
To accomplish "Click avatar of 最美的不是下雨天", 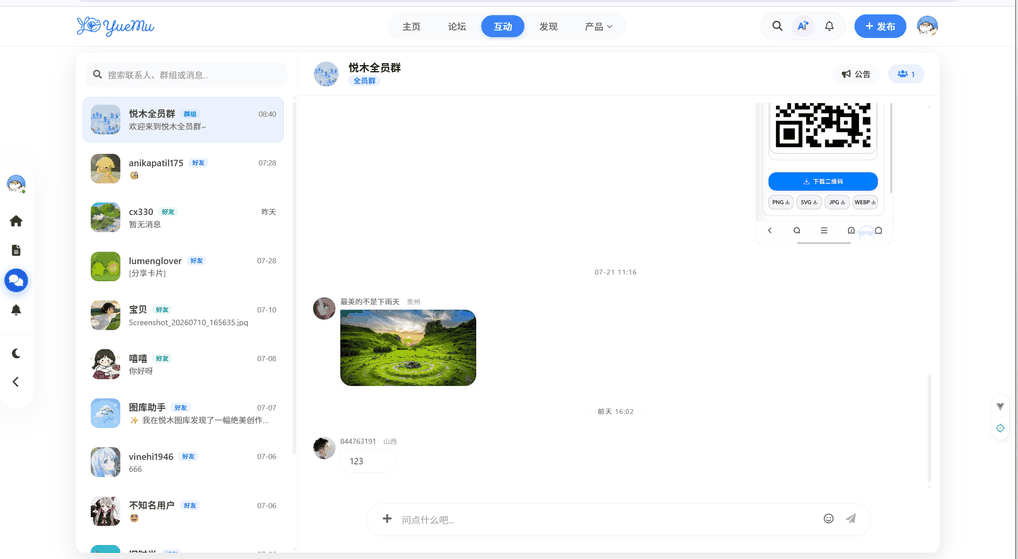I will click(x=324, y=308).
